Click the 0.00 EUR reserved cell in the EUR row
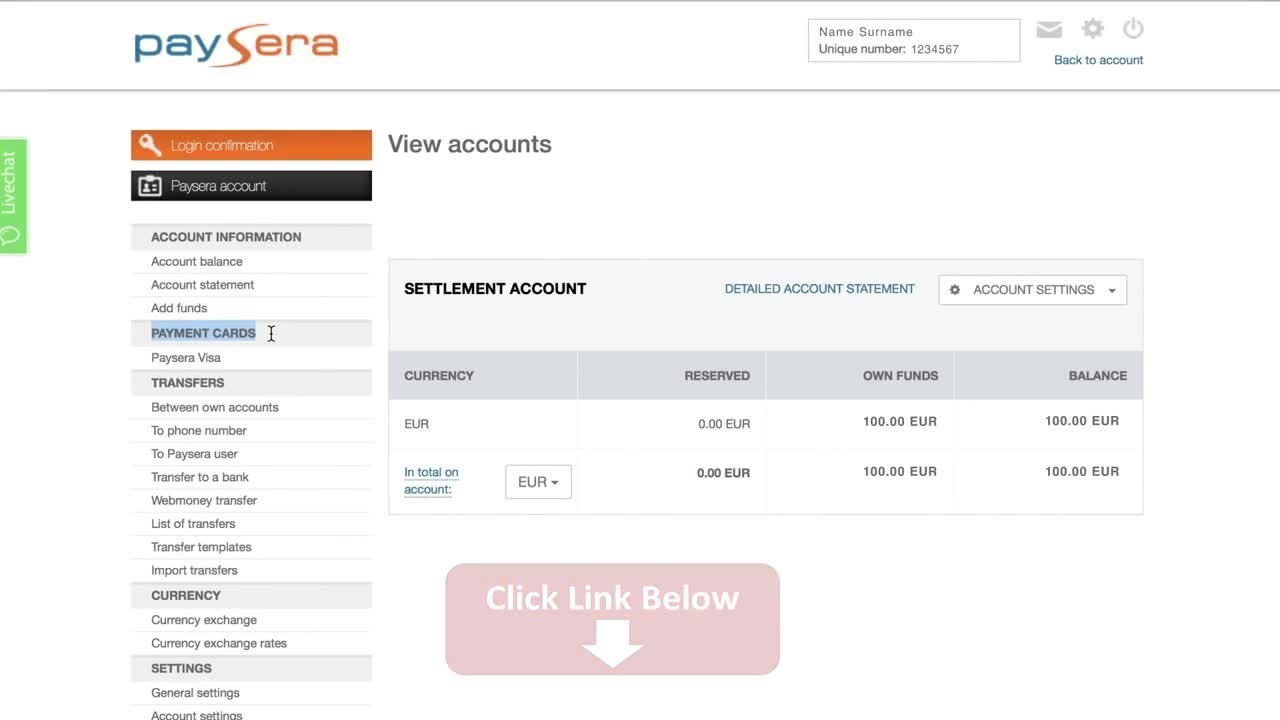 click(x=724, y=424)
